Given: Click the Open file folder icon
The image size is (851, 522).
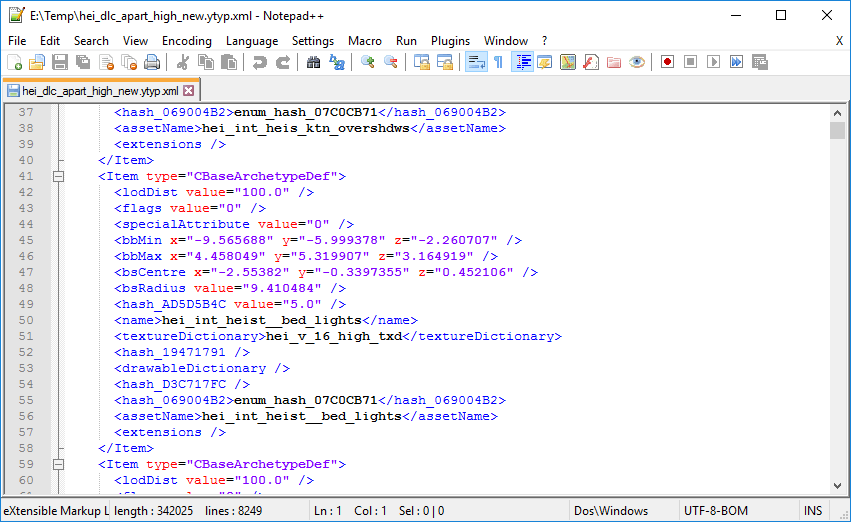Looking at the screenshot, I should 38,62.
